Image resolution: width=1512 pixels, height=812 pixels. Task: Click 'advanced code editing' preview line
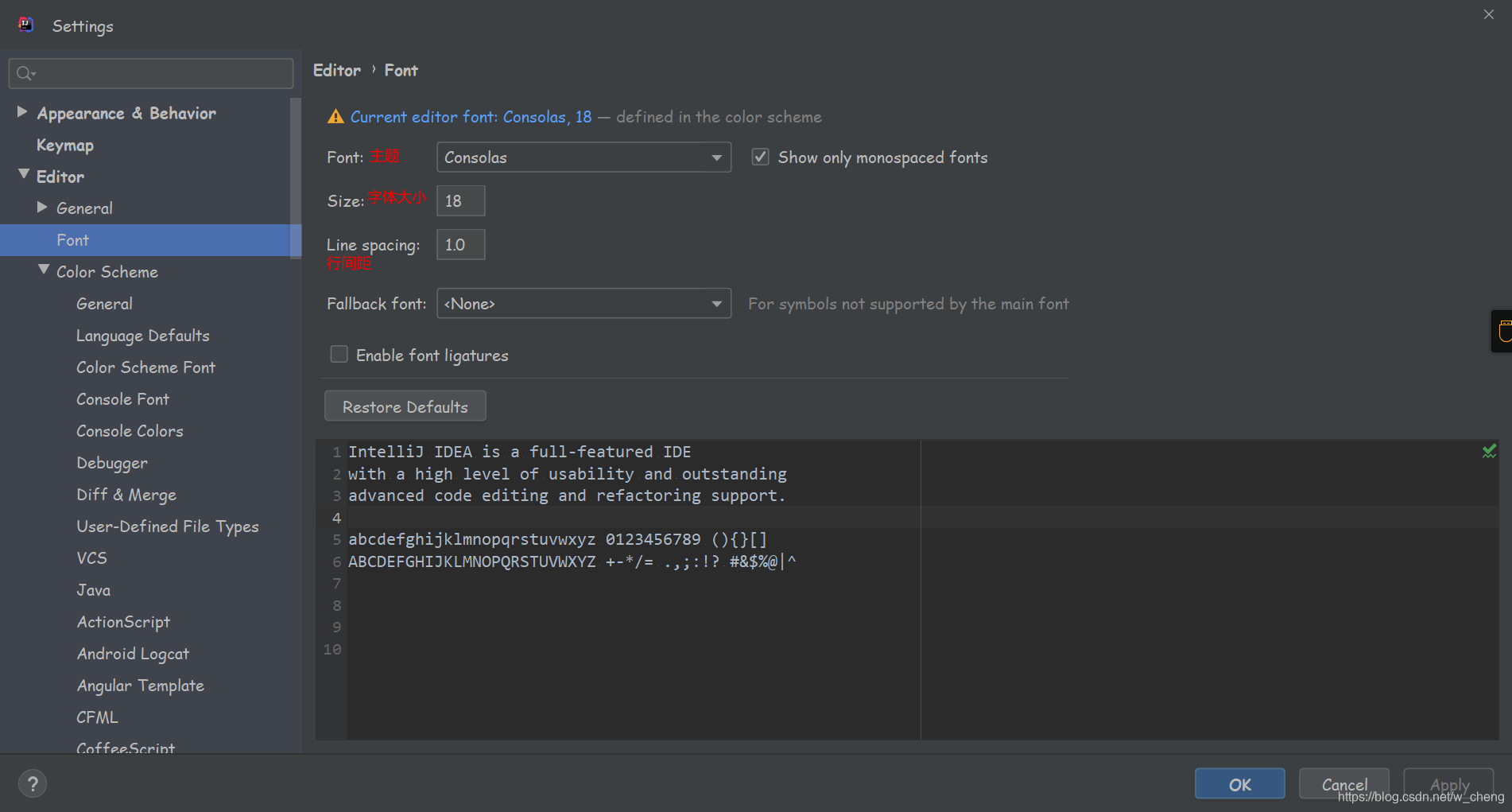[567, 495]
